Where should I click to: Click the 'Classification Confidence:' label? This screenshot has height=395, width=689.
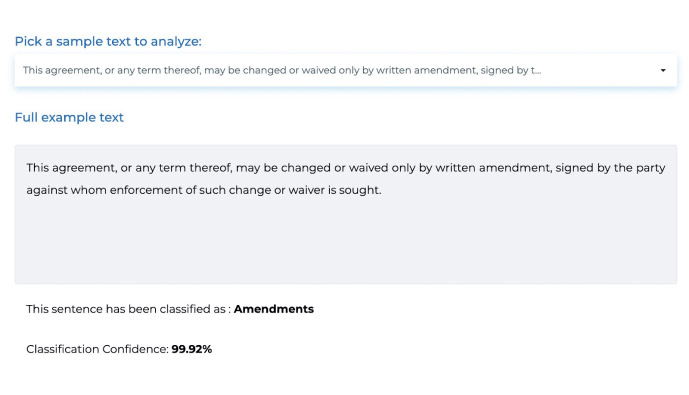(x=98, y=349)
